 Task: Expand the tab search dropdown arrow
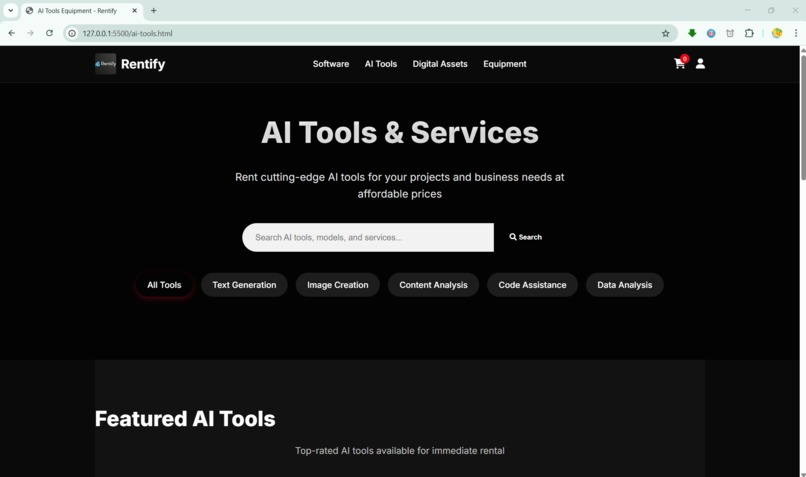tap(10, 10)
